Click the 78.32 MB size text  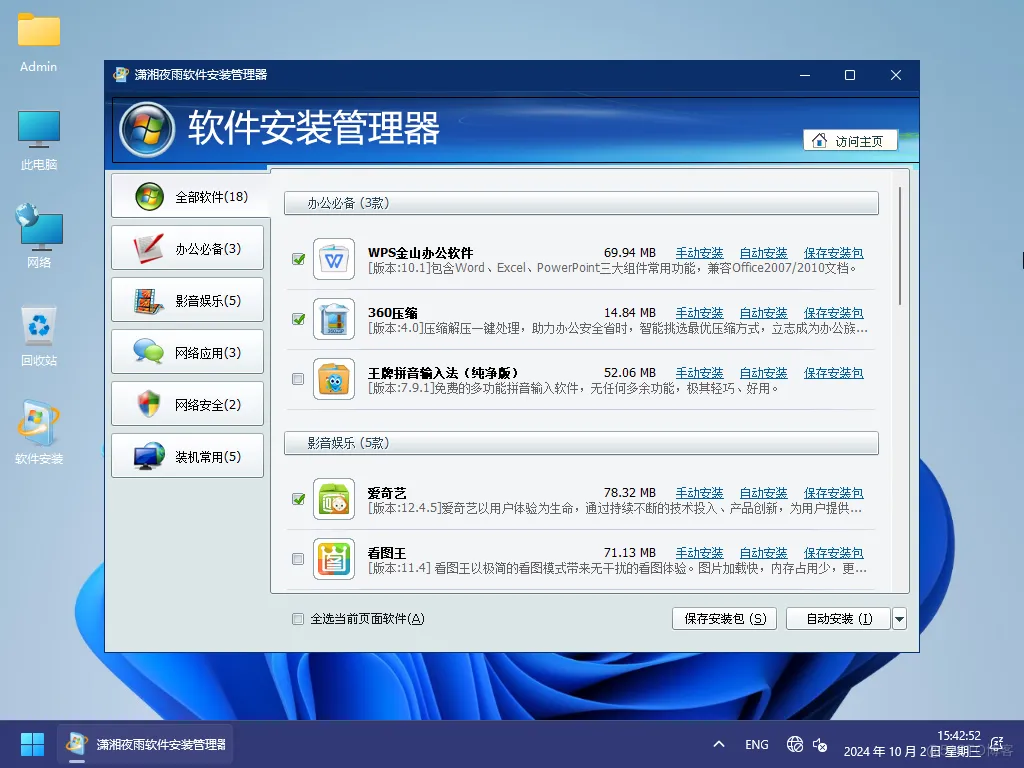click(x=630, y=493)
